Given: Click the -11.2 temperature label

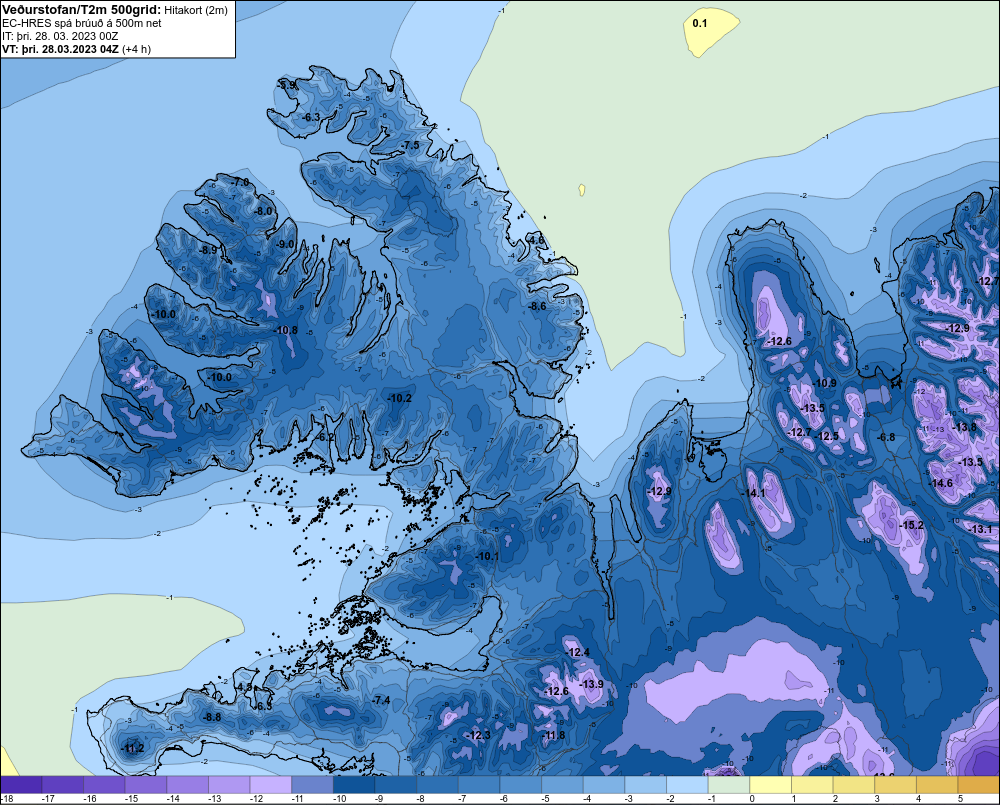Looking at the screenshot, I should [132, 749].
